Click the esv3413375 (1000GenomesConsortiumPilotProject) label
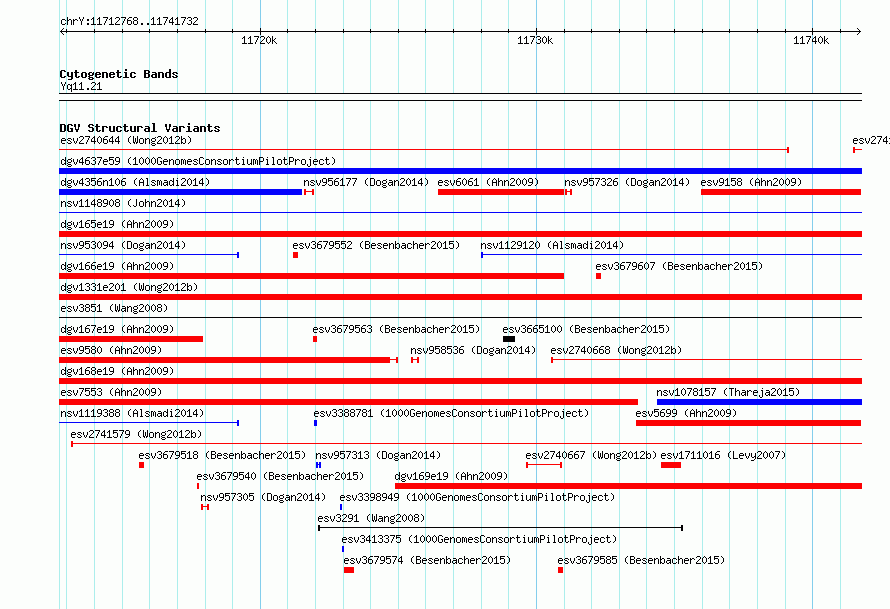 click(x=479, y=539)
